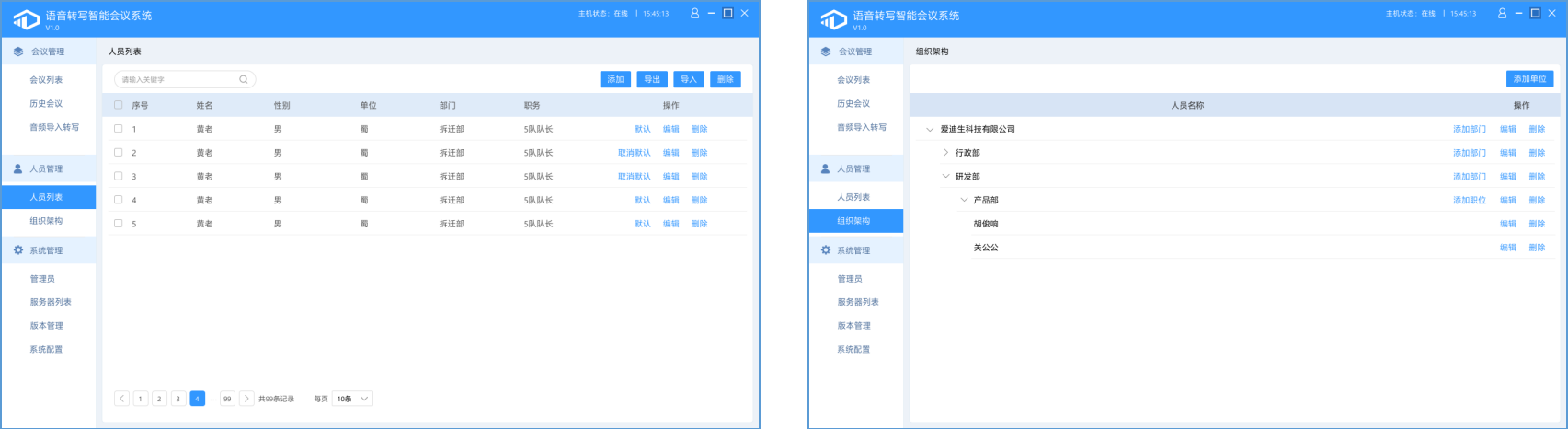Go to next page using the right arrow

click(x=246, y=399)
